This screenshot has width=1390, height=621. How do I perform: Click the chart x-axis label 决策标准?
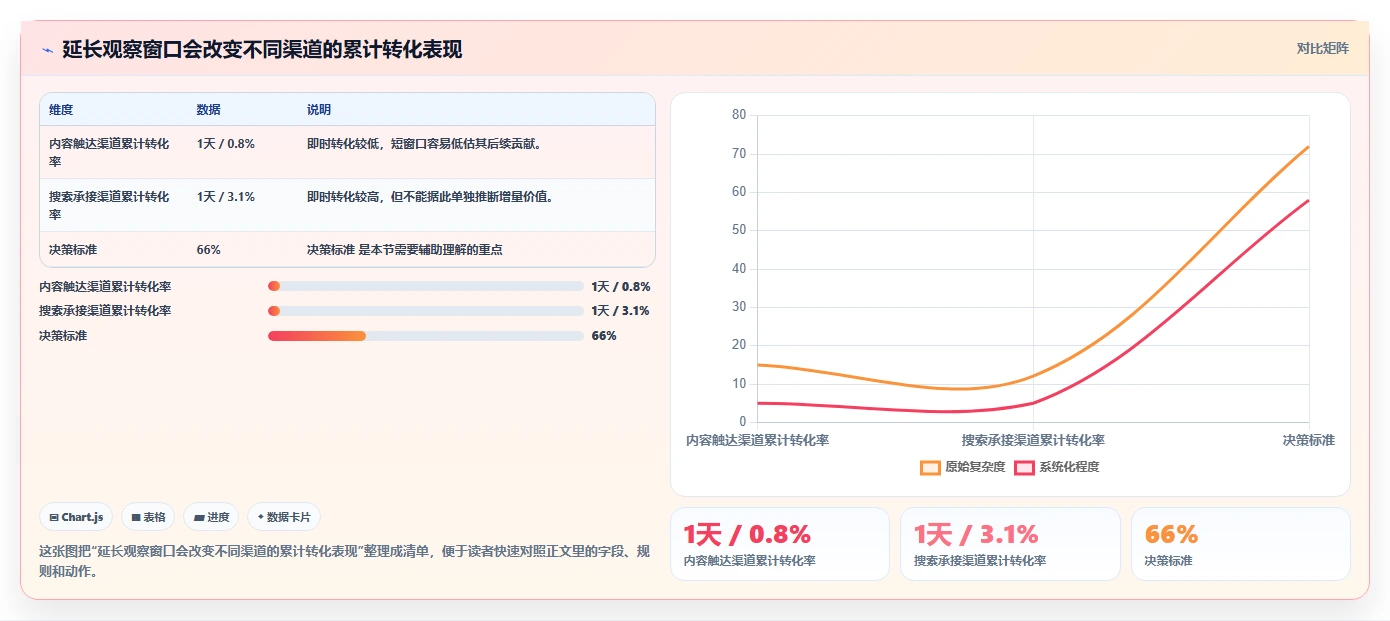point(1309,440)
